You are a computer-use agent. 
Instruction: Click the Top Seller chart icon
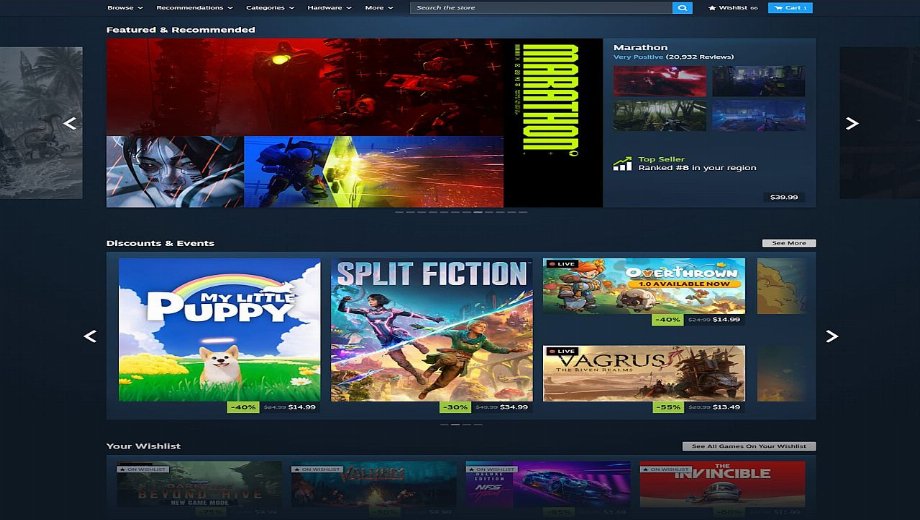tap(622, 163)
